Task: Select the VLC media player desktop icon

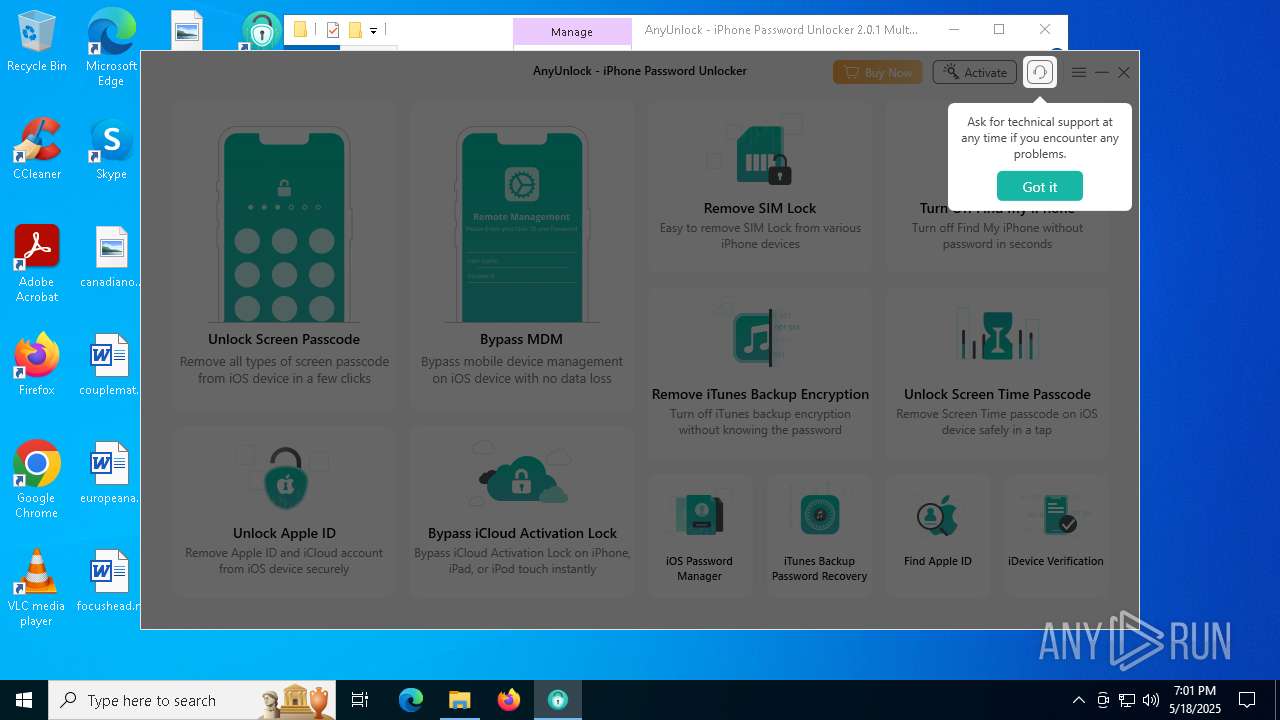Action: click(37, 588)
